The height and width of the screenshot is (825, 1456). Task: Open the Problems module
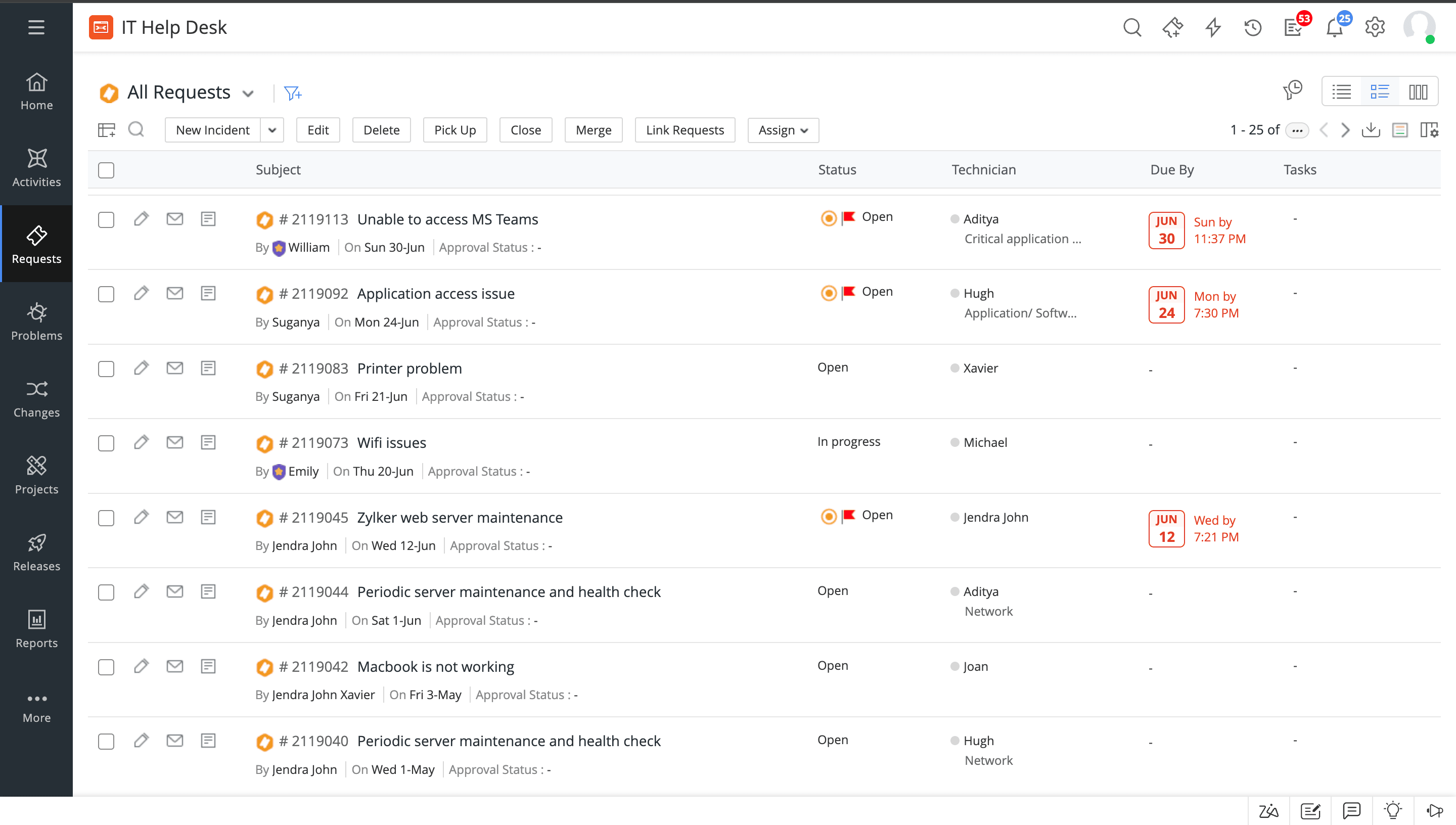point(36,320)
